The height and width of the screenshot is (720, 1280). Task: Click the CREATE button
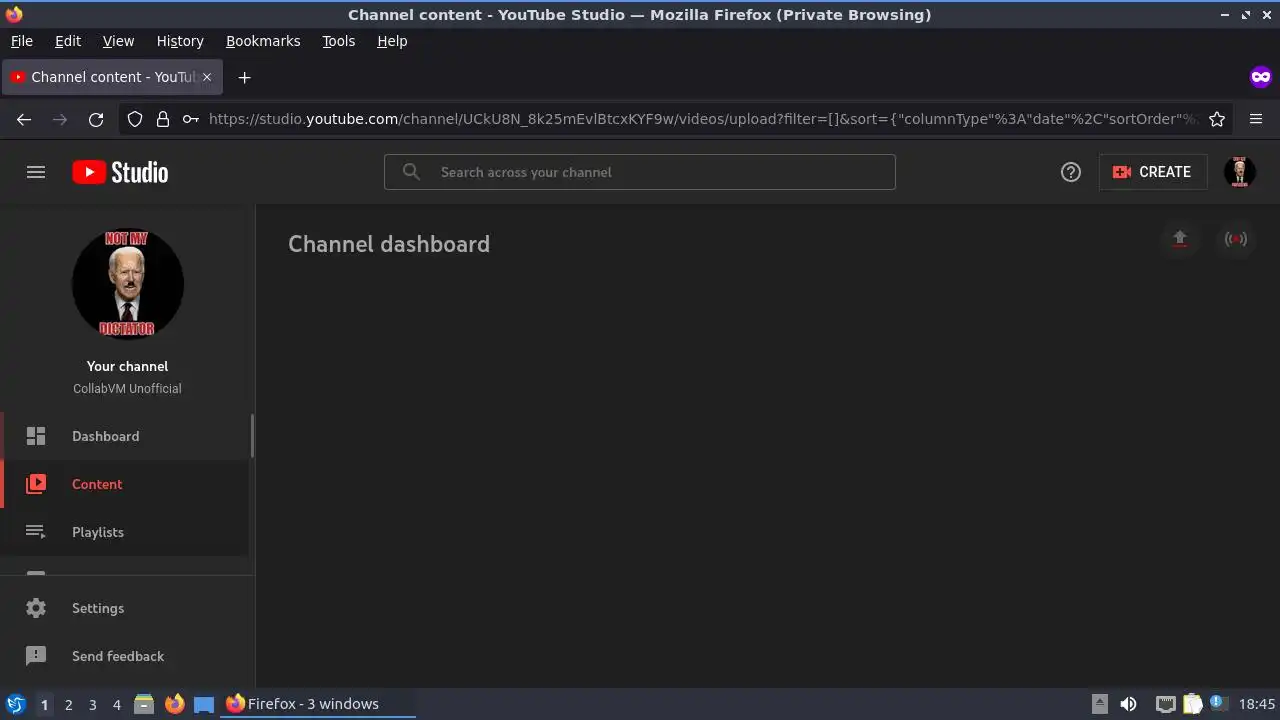point(1153,172)
